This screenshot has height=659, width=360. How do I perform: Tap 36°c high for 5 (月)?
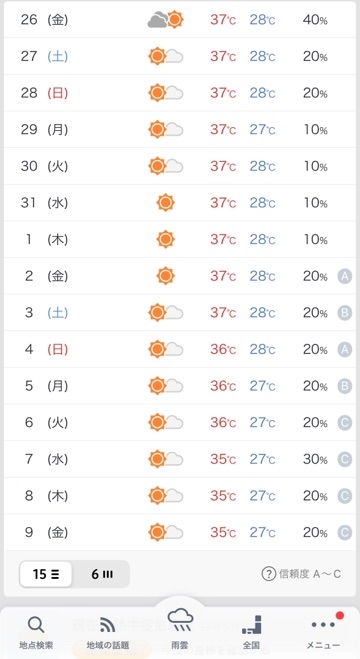[223, 386]
